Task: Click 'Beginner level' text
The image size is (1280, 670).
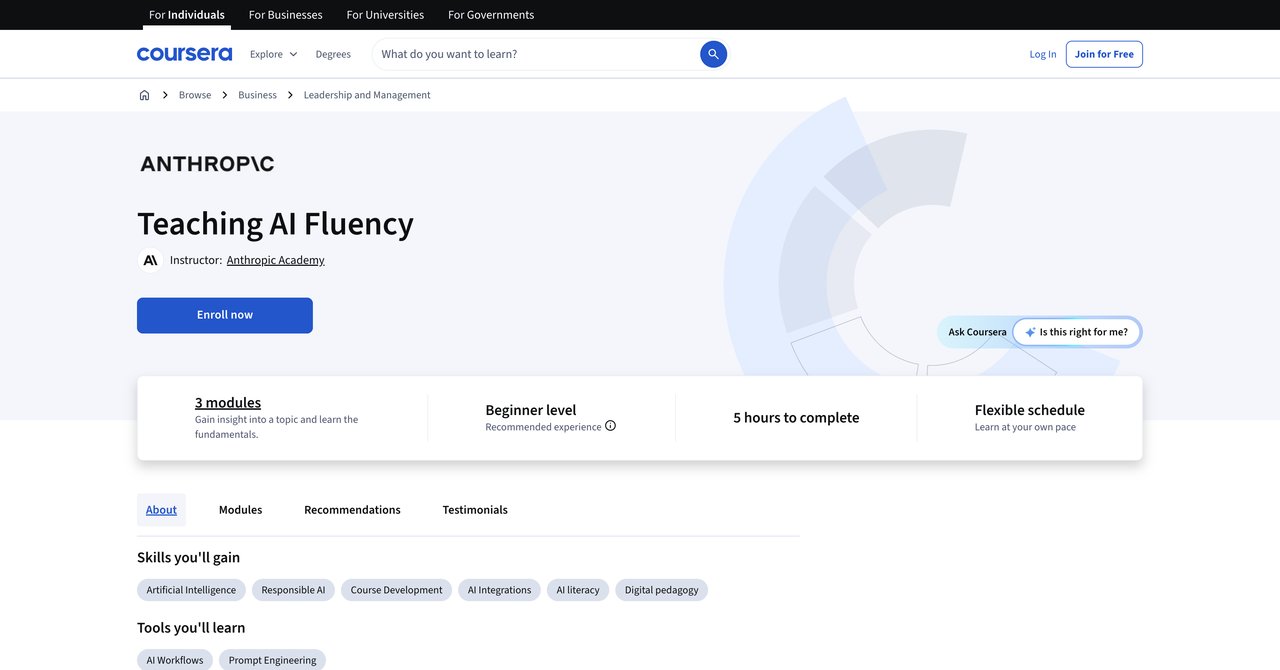Action: tap(531, 410)
